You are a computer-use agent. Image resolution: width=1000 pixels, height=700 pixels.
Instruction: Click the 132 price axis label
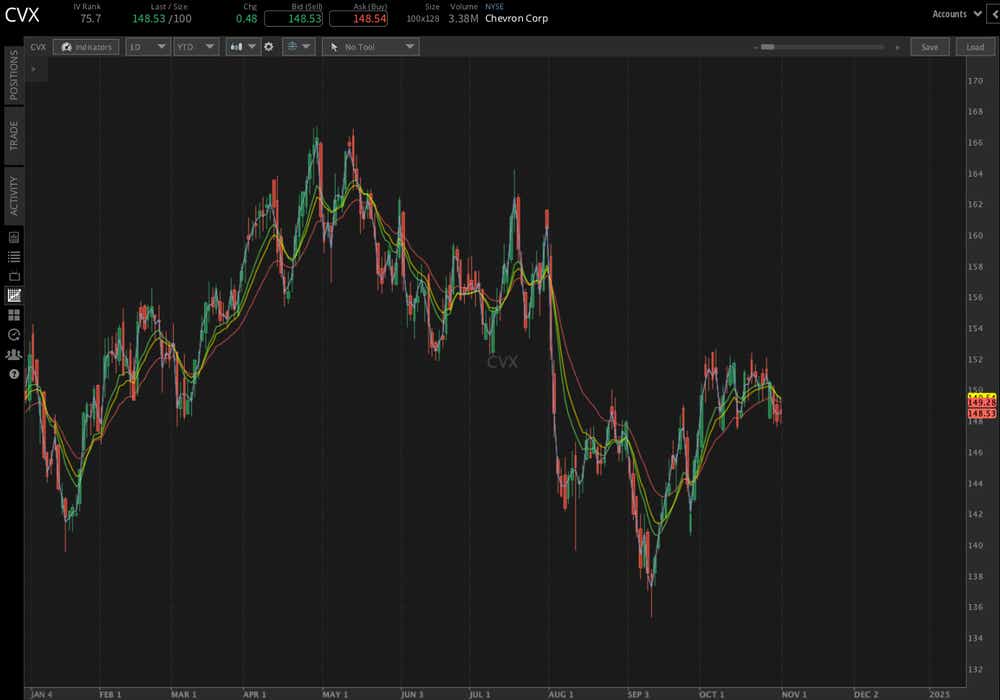[x=975, y=669]
